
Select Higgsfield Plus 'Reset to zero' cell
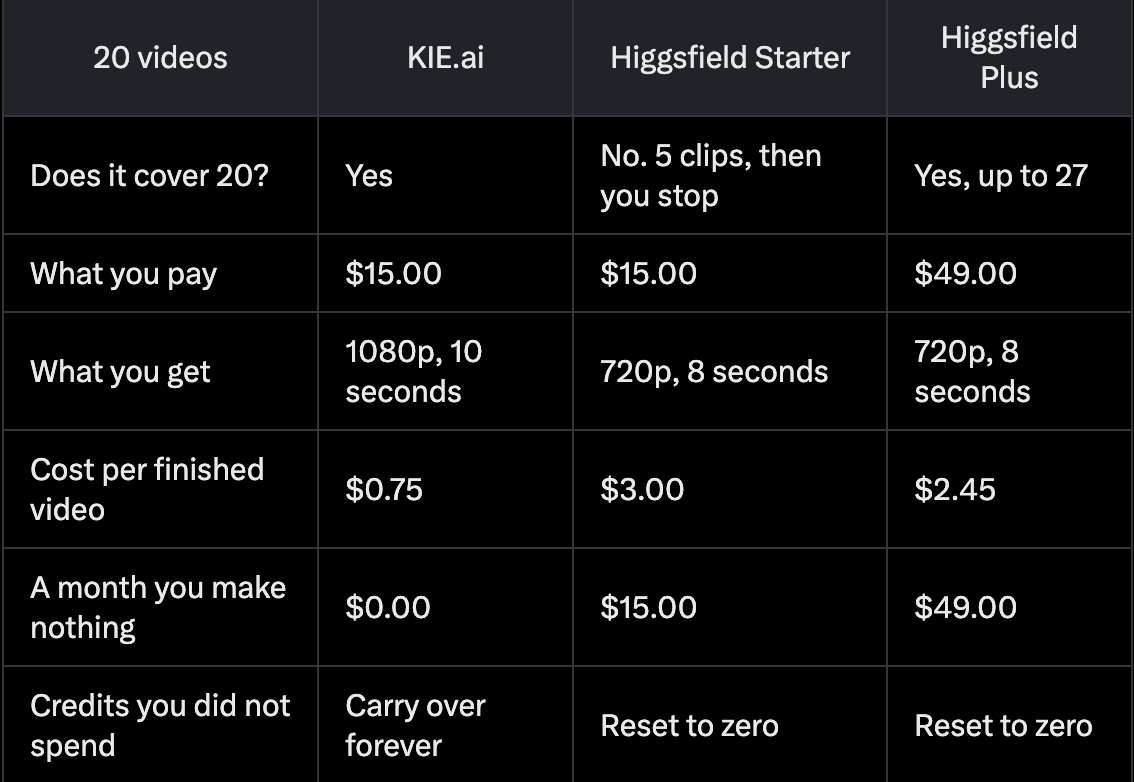1003,725
